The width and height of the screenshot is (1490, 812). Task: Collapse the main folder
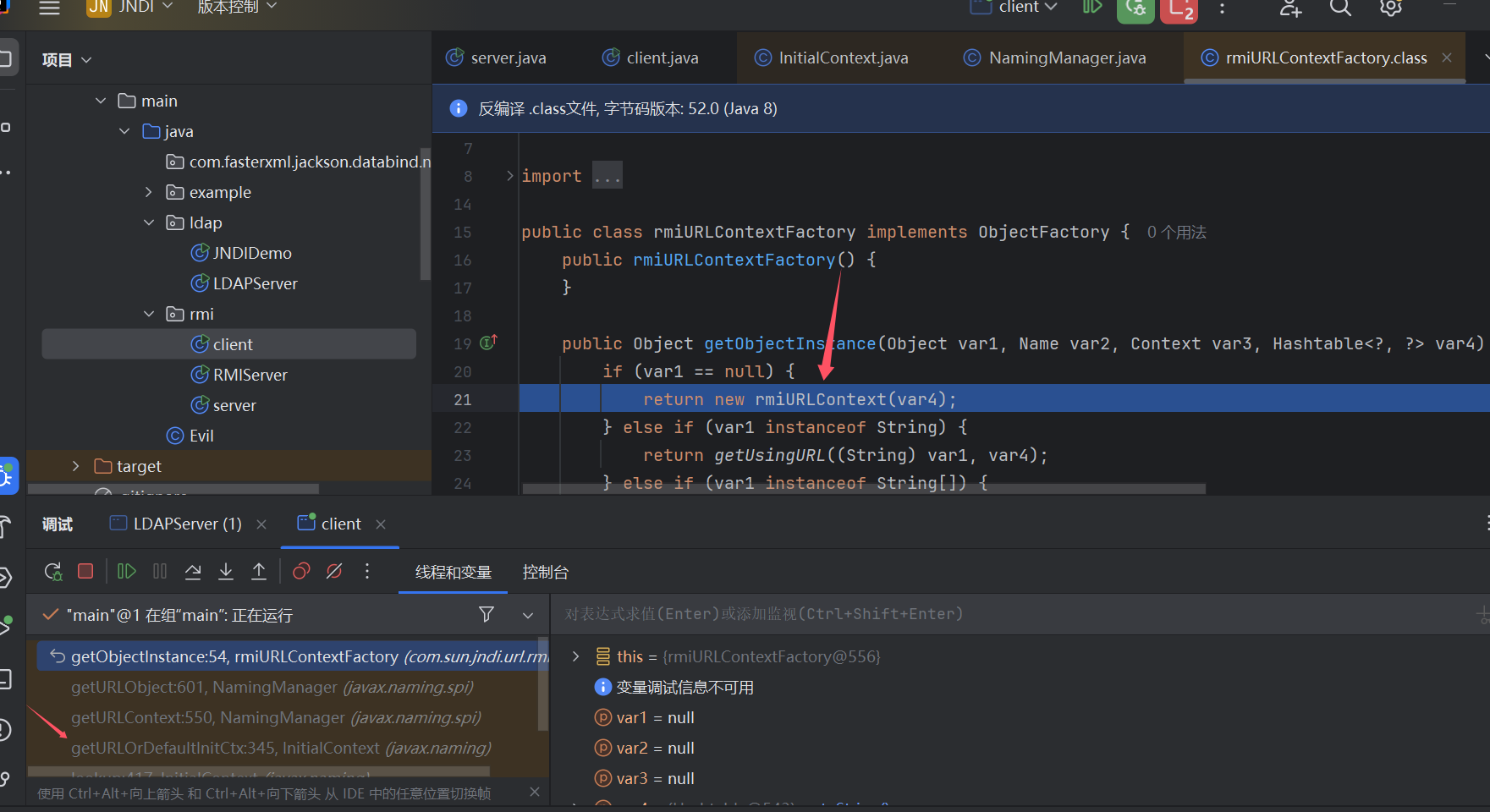(x=101, y=101)
